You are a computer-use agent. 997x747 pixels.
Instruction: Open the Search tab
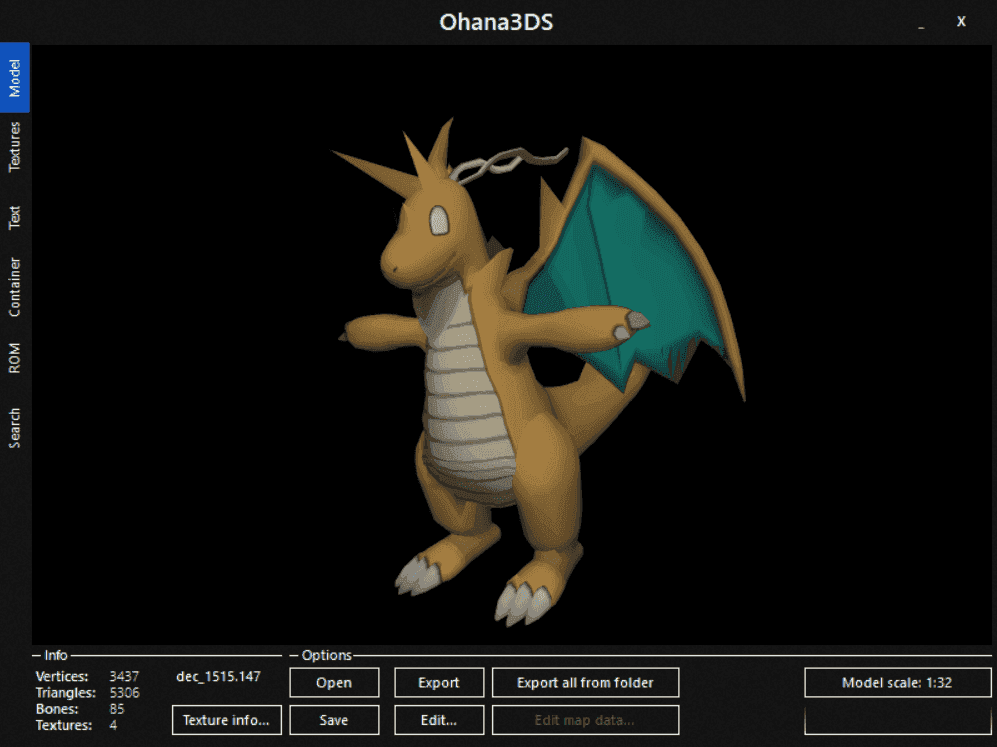15,428
